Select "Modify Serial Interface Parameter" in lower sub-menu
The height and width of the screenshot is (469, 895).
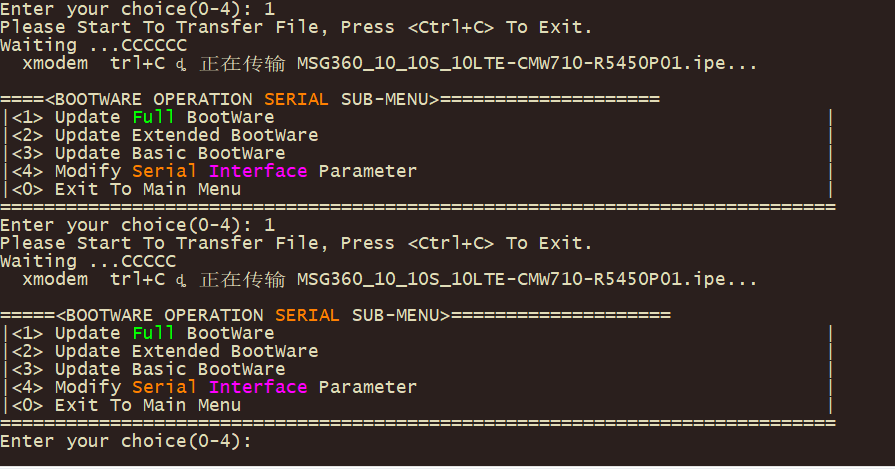tap(235, 387)
